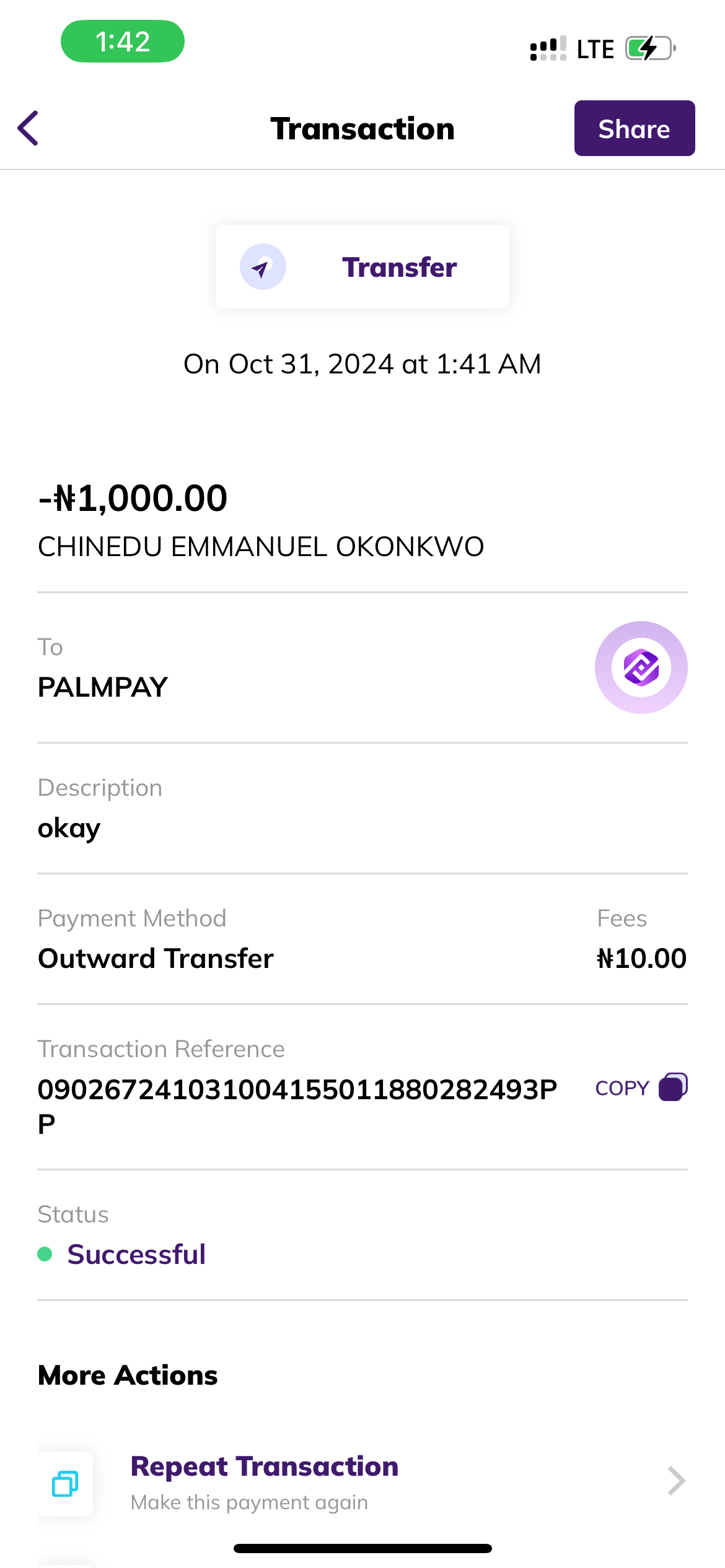Screen dimensions: 725x1568
Task: Tap the PalmPay bank logo
Action: [x=641, y=668]
